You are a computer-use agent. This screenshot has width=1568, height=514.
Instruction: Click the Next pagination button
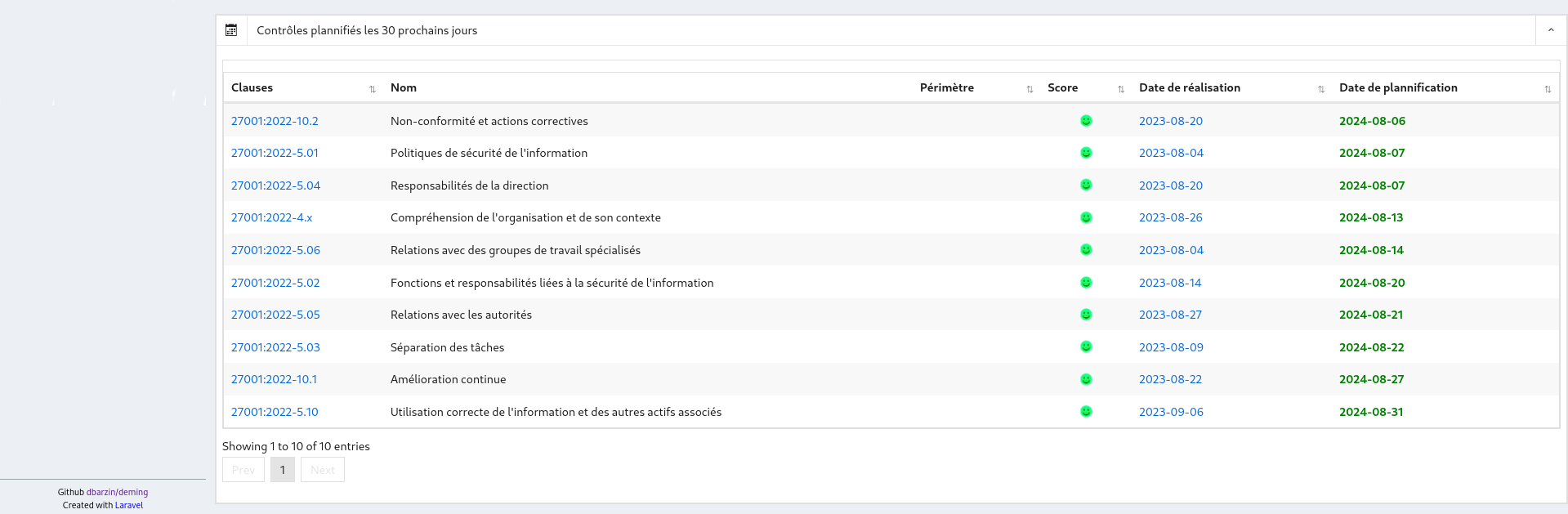[x=322, y=469]
